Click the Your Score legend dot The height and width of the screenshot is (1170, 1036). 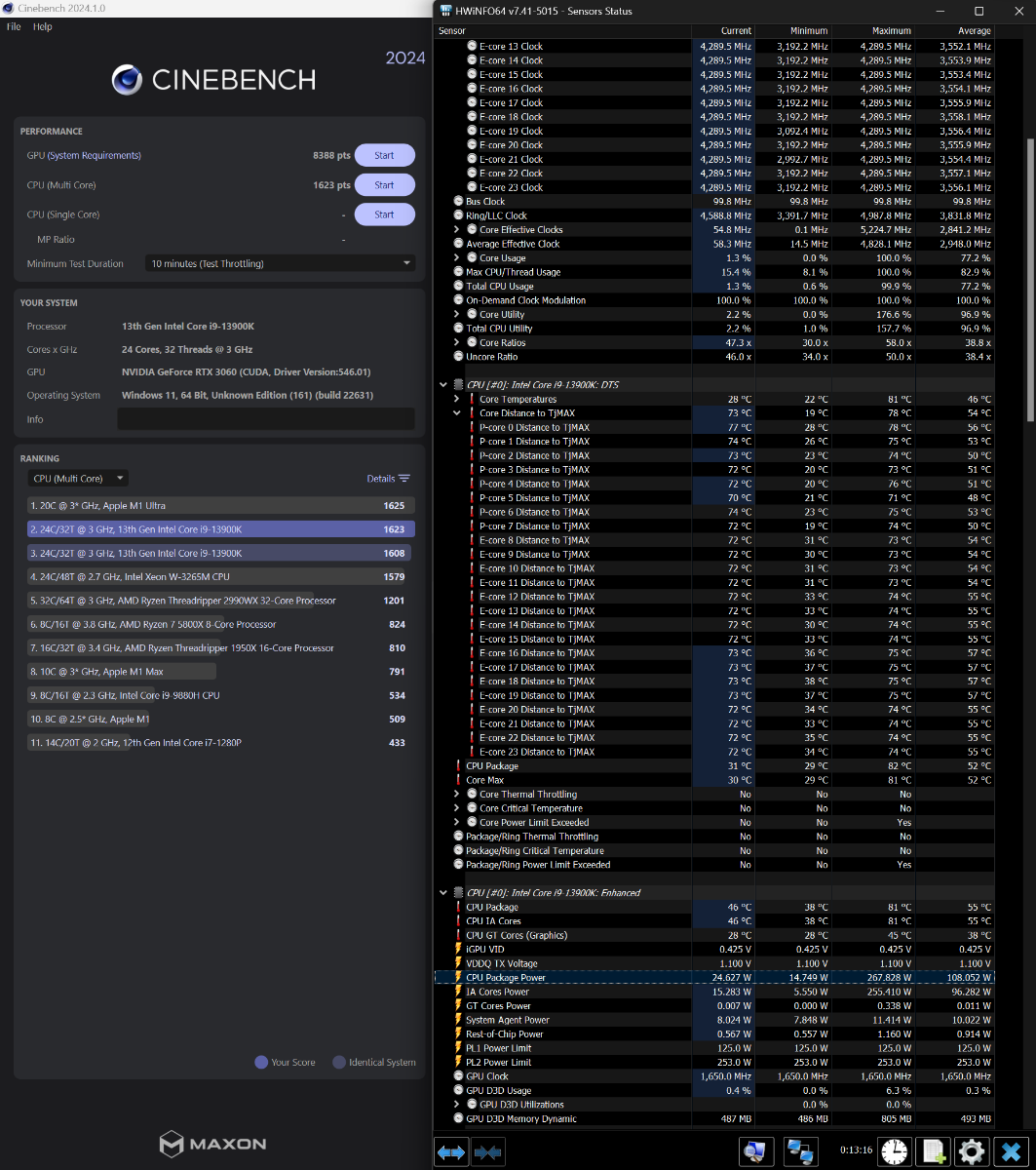click(x=261, y=1063)
